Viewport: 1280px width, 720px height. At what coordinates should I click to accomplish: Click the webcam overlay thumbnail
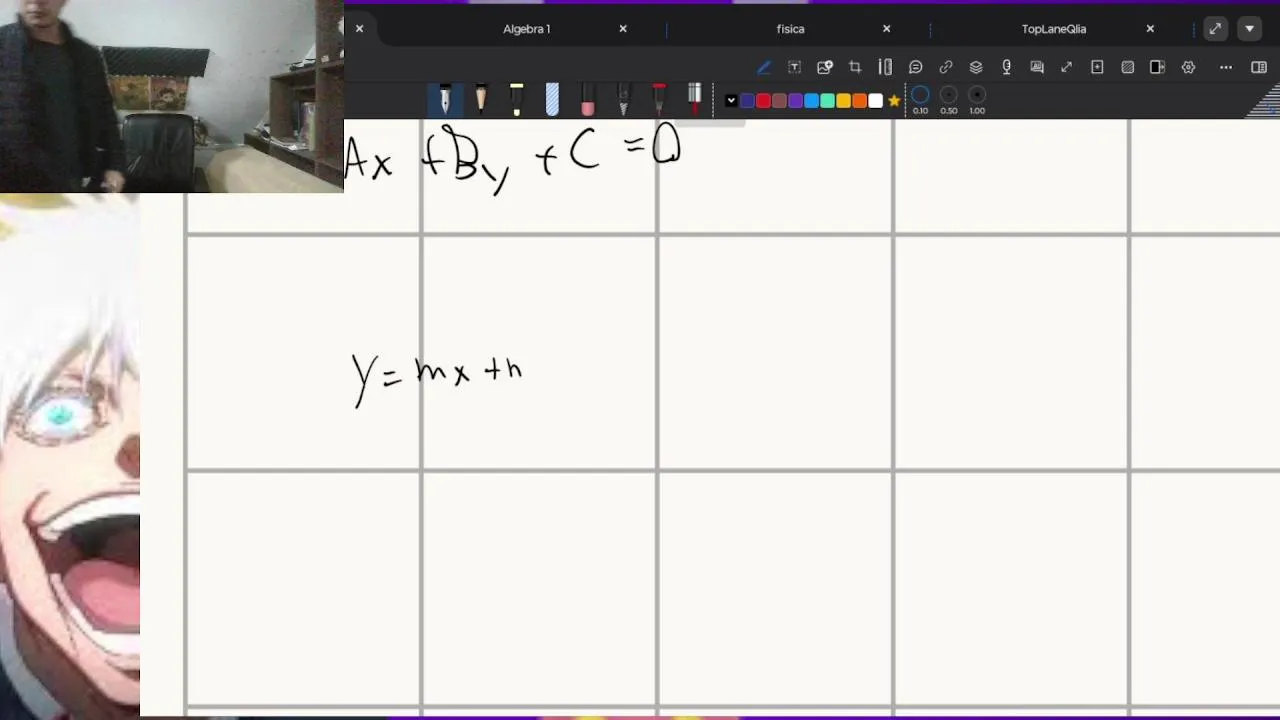coord(171,96)
